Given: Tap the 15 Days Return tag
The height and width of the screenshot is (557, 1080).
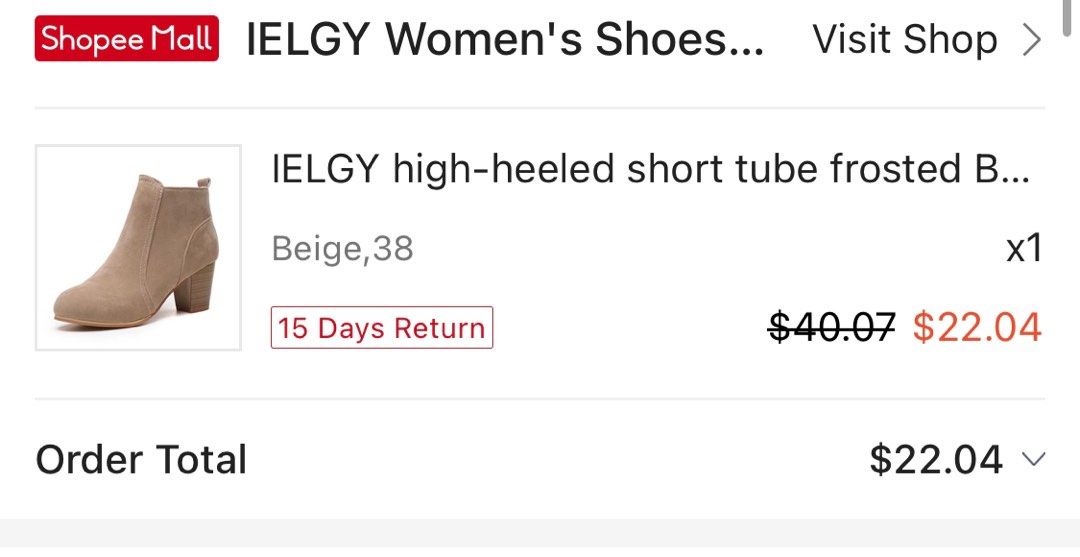Looking at the screenshot, I should (x=382, y=328).
